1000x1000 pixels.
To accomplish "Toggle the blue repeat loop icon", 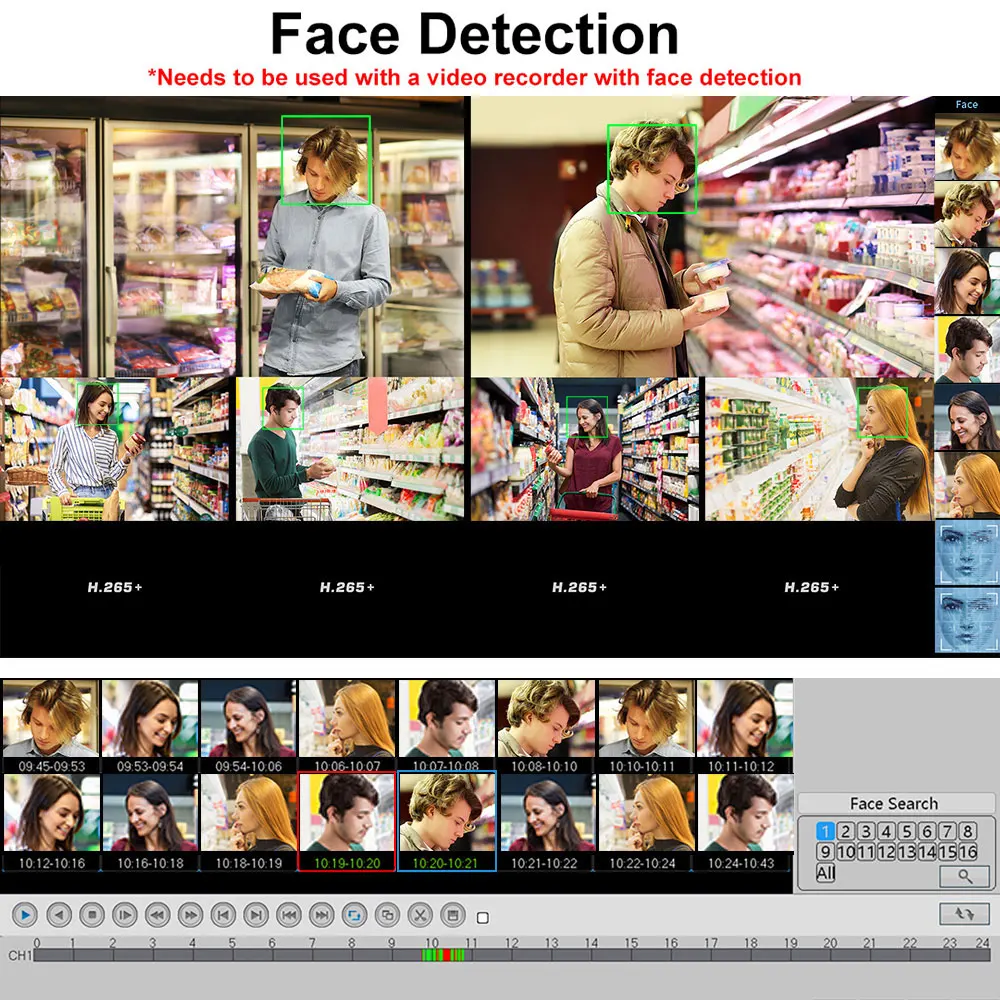I will (x=355, y=915).
